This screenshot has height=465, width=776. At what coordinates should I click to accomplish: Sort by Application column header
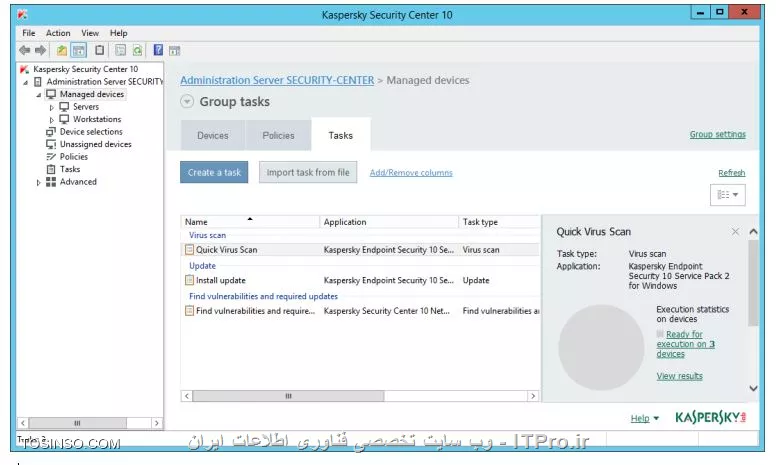coord(389,222)
